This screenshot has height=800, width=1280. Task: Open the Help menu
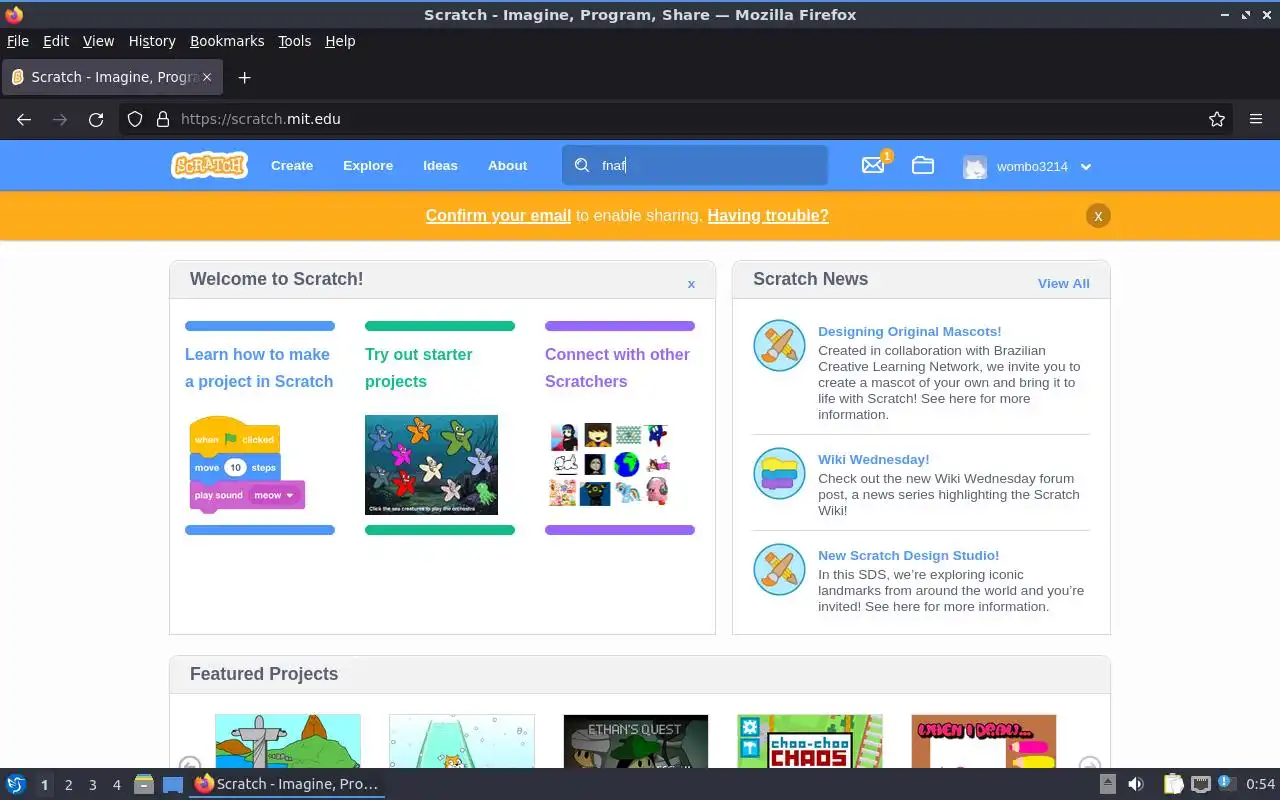pos(340,41)
